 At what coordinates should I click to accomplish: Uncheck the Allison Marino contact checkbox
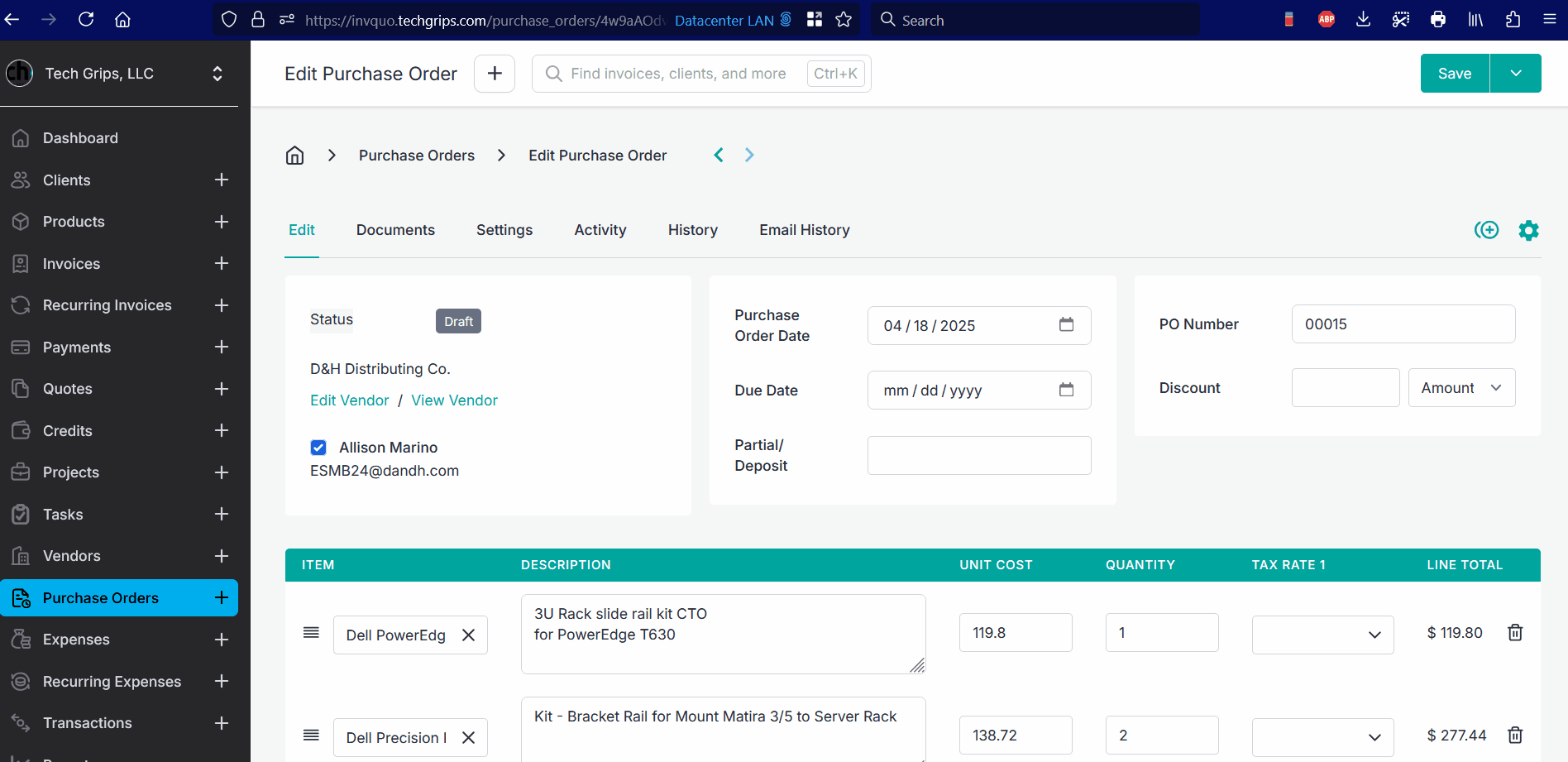pos(318,448)
